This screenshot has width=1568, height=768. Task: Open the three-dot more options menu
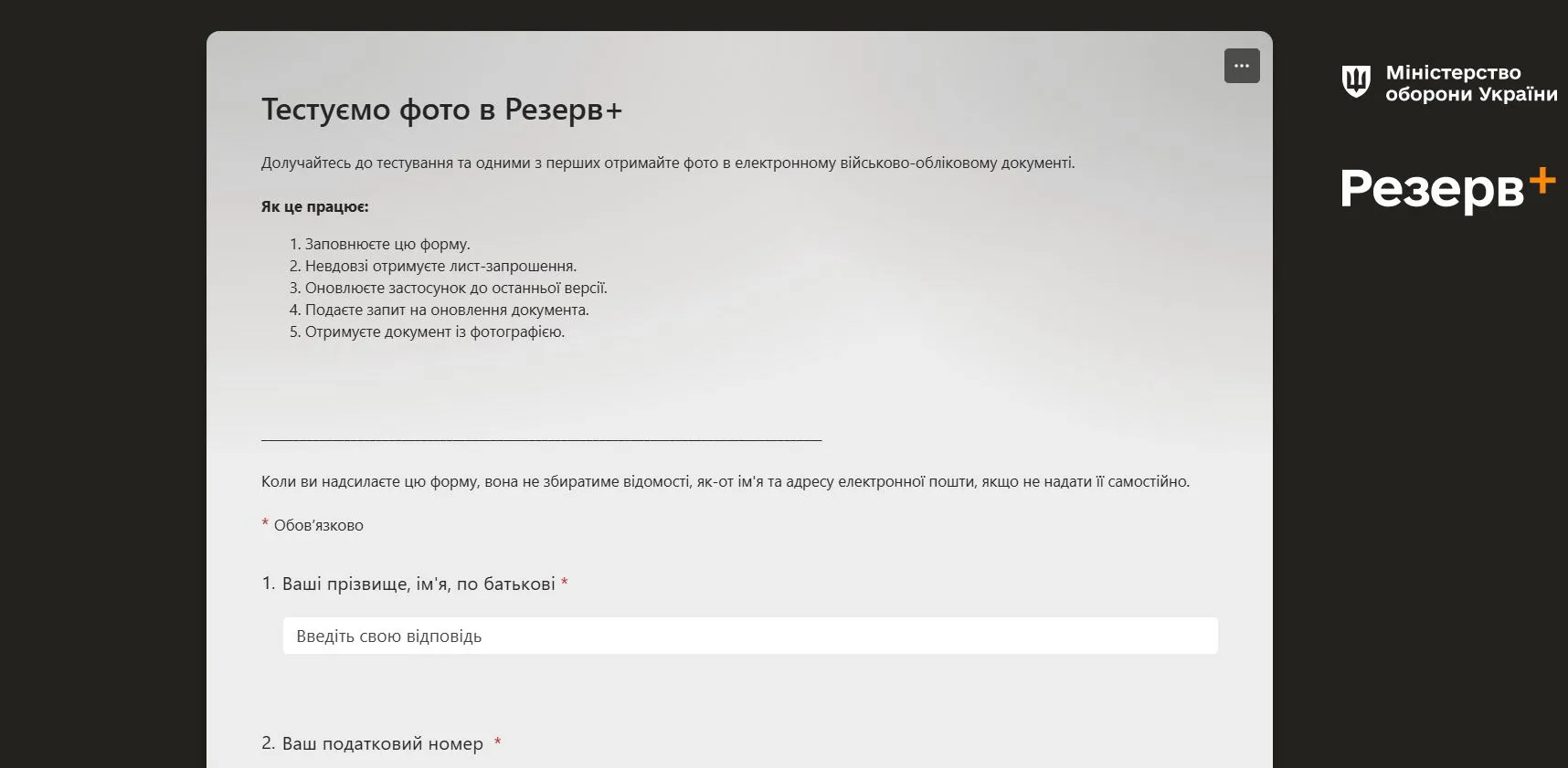click(x=1241, y=66)
